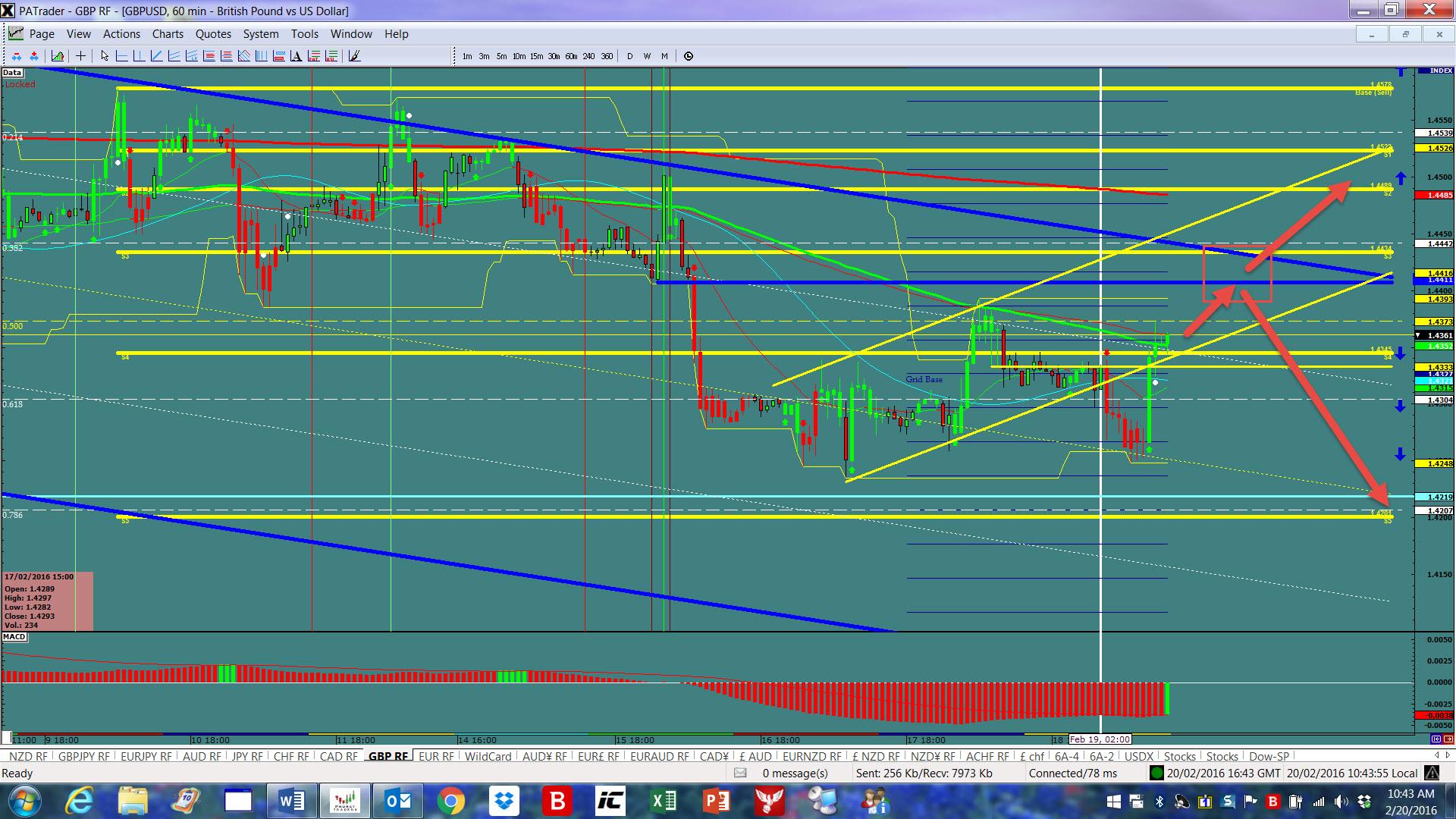Select the trend line drawing tool
Screen dimensions: 1456x819
click(x=156, y=55)
